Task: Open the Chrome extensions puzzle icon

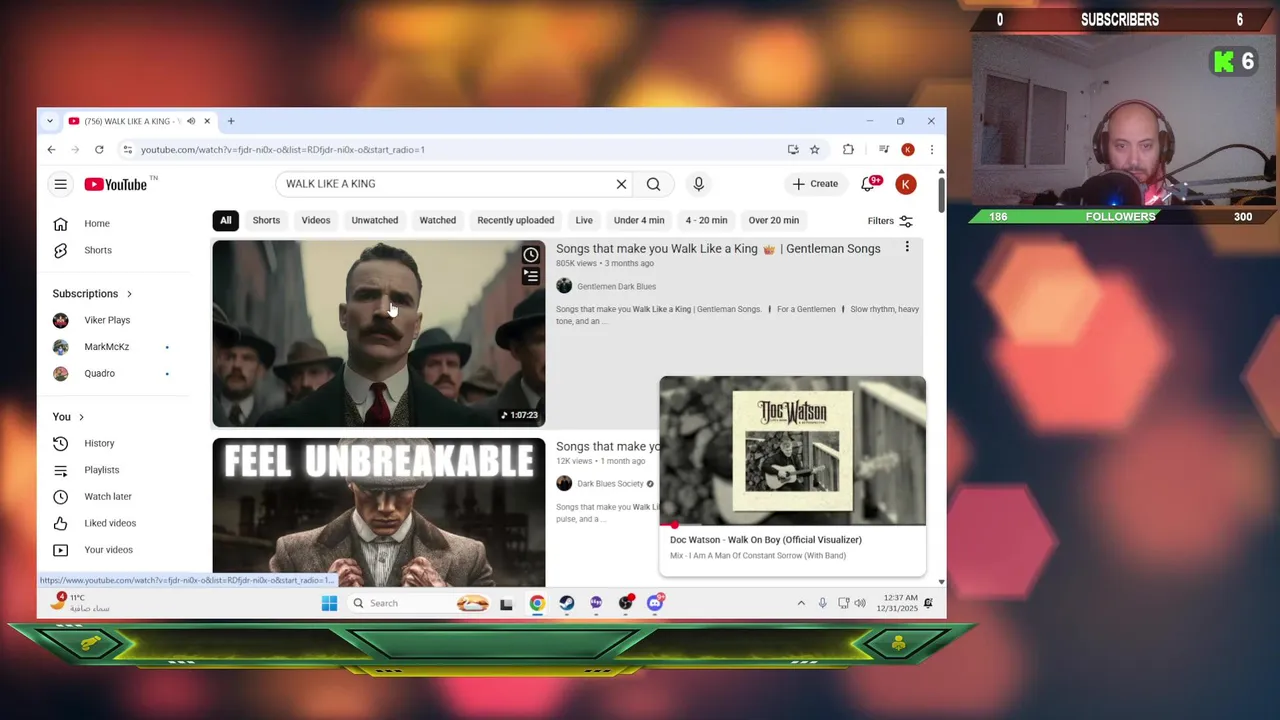Action: (848, 150)
